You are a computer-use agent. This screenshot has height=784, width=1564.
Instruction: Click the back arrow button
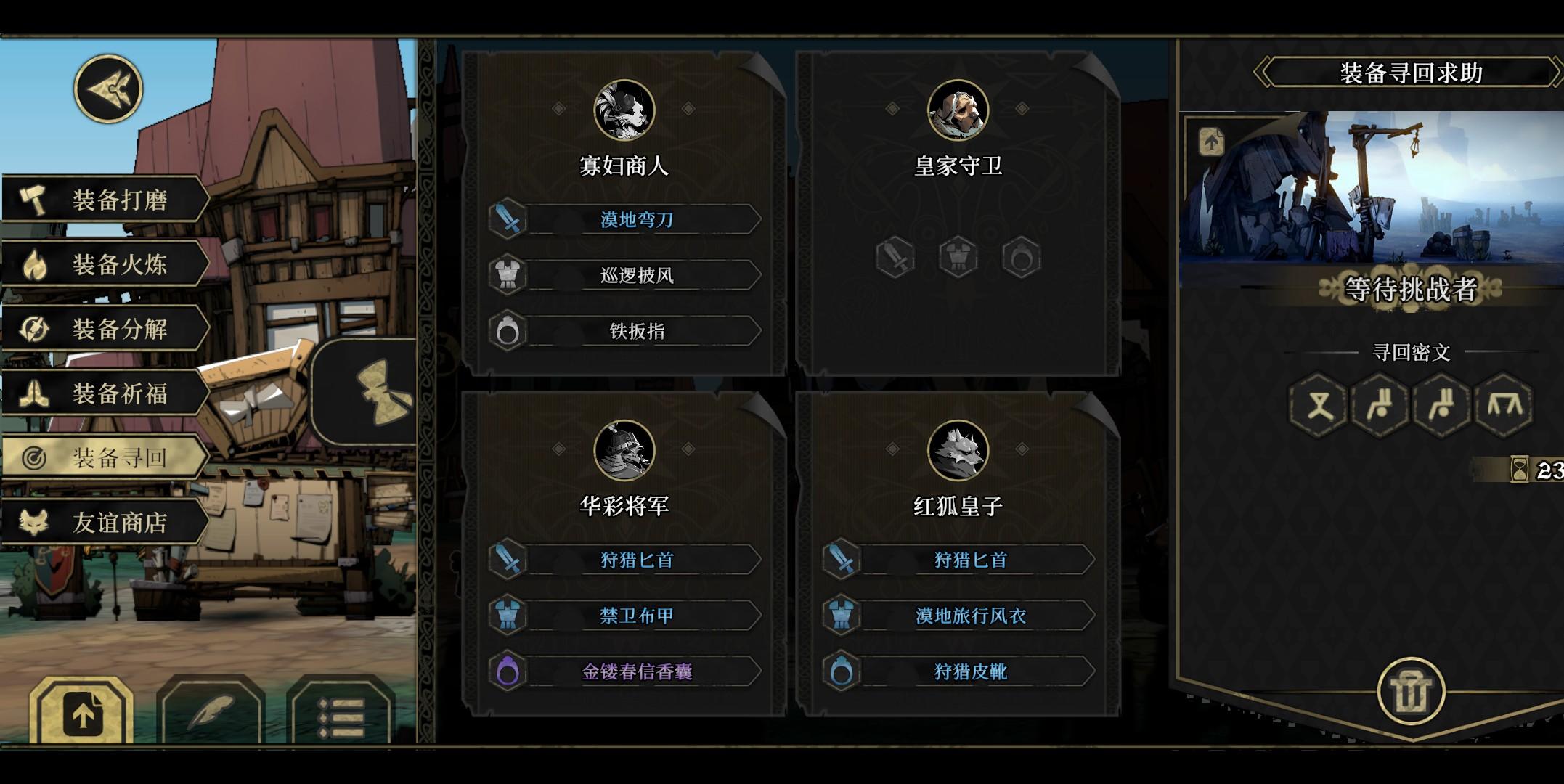pos(108,89)
